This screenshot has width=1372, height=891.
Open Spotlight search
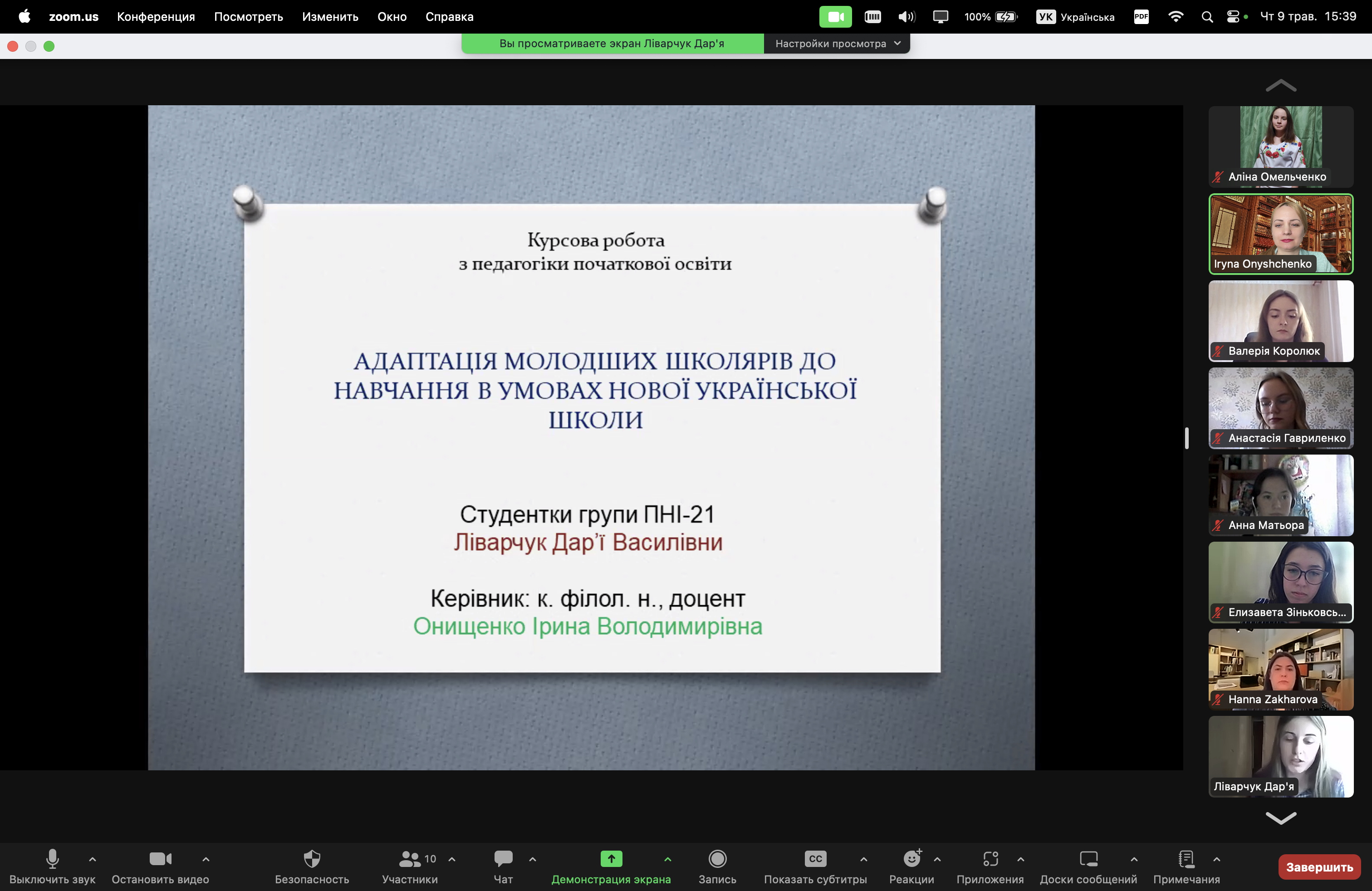pos(1207,16)
